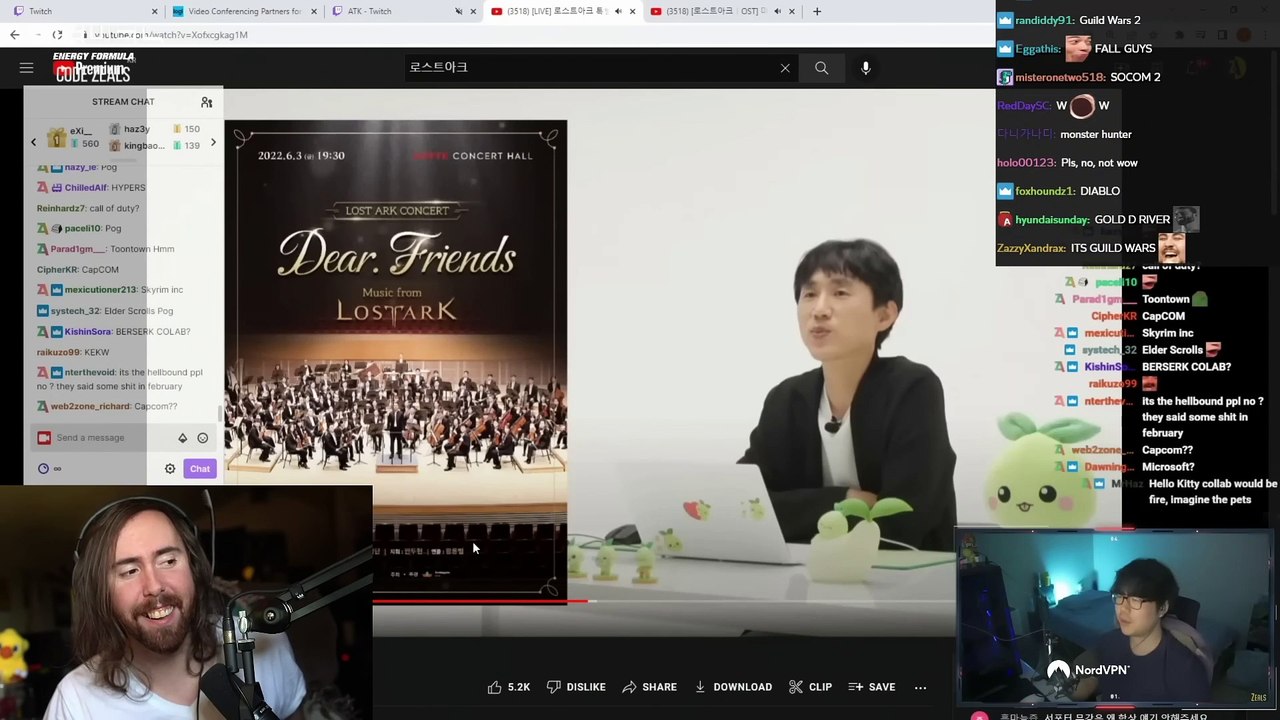
Task: Open the YouTube hamburger guide menu
Action: pos(27,68)
